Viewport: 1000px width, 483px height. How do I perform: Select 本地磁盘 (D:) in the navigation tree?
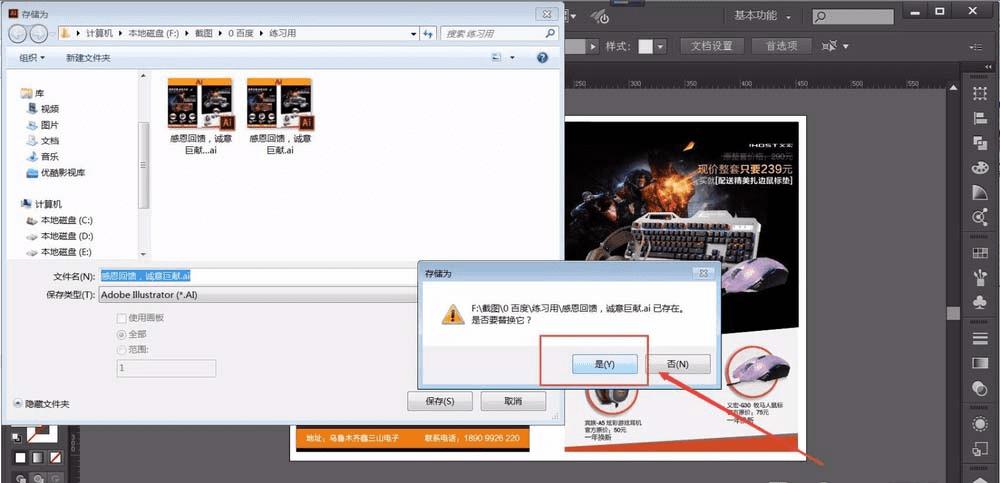(67, 236)
